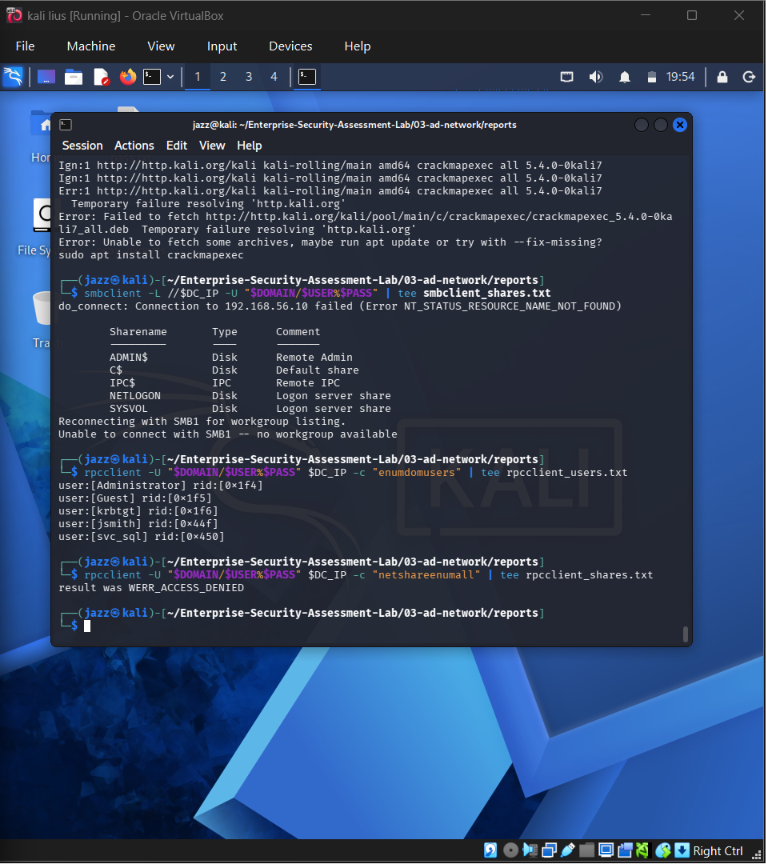Expand the terminal launcher dropdown arrow

coord(171,77)
